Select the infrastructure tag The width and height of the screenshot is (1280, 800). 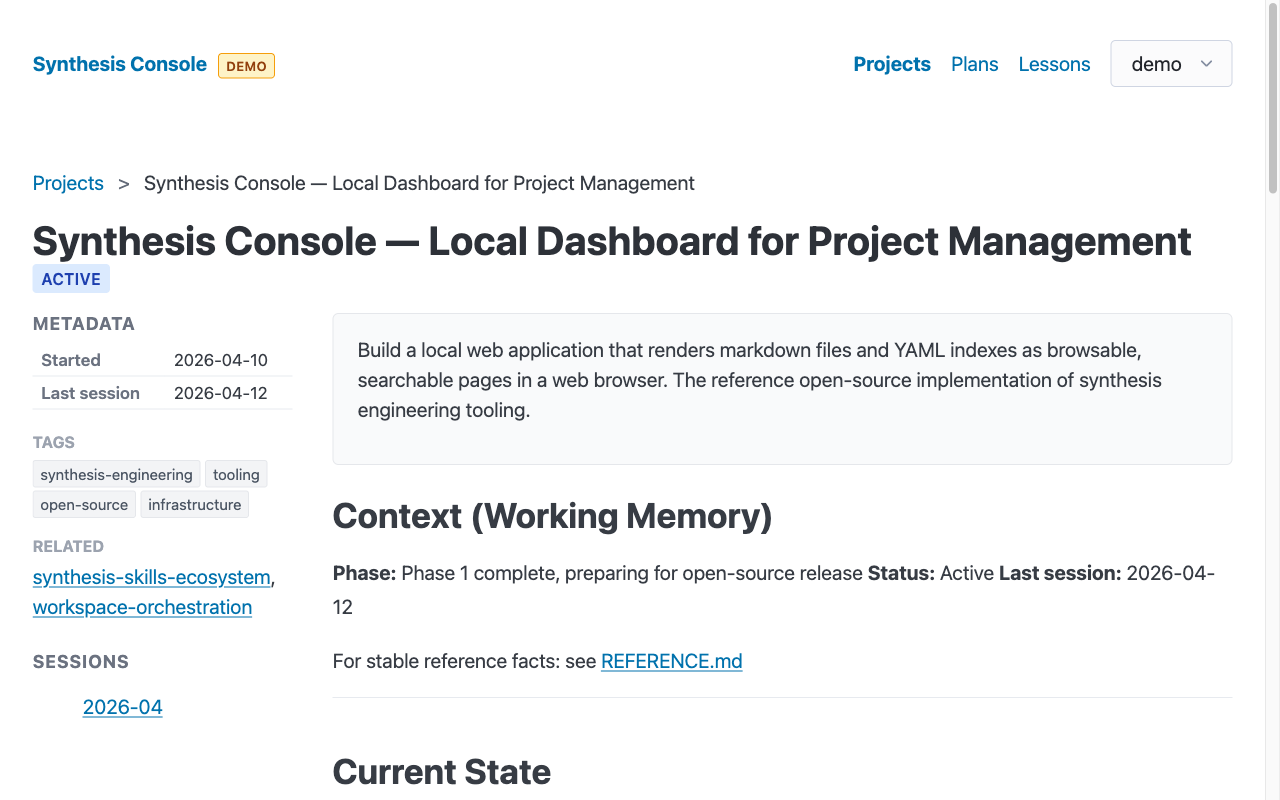(x=194, y=504)
